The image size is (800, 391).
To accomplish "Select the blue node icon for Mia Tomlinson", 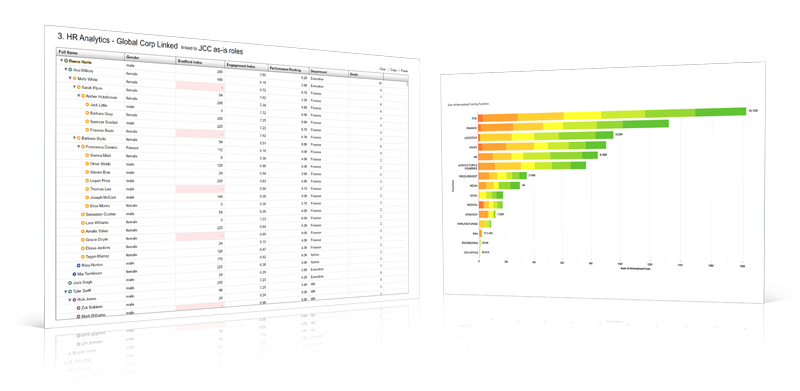I will pyautogui.click(x=74, y=274).
